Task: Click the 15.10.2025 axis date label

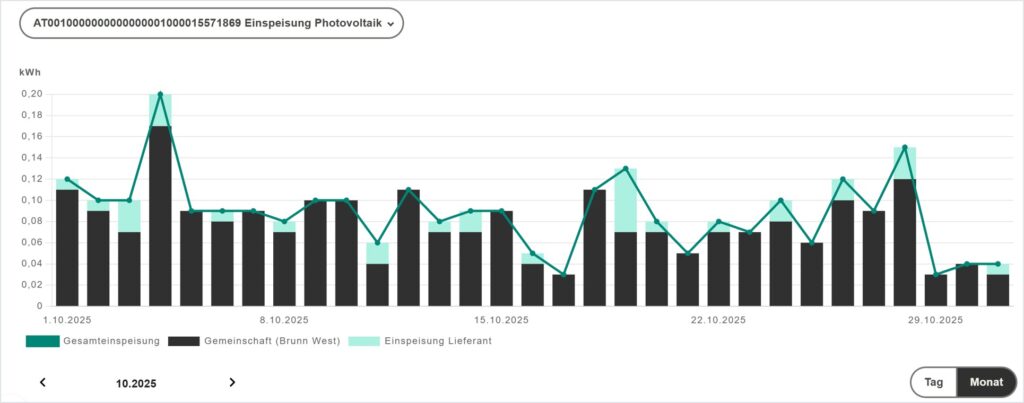Action: point(501,320)
